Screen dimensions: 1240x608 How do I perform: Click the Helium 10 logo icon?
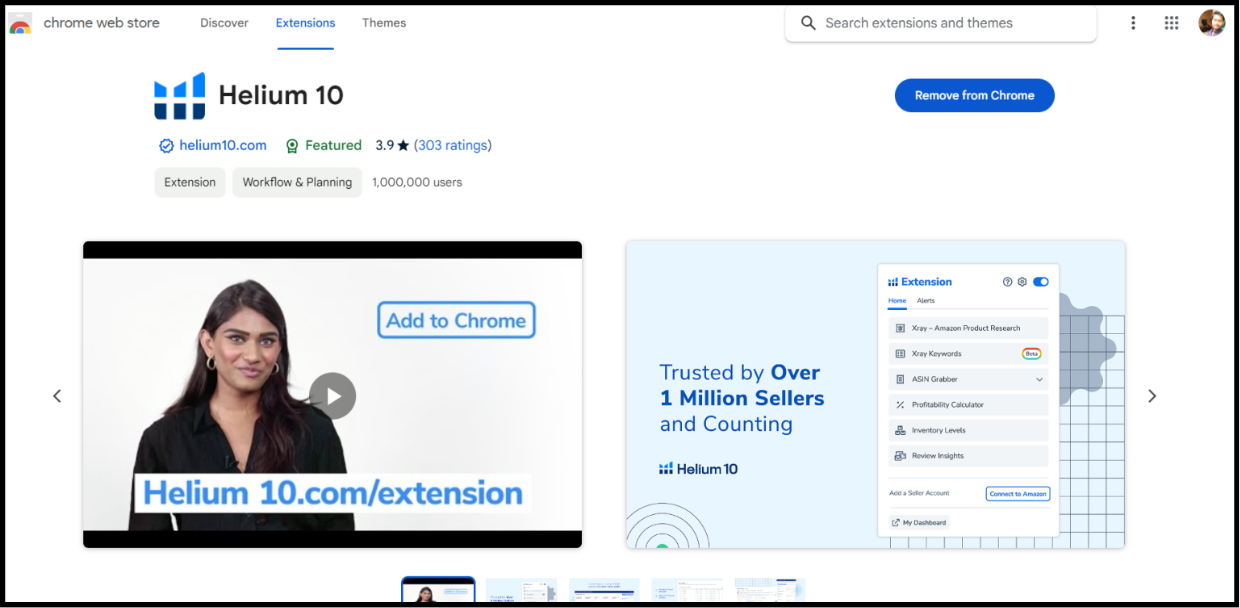tap(181, 95)
